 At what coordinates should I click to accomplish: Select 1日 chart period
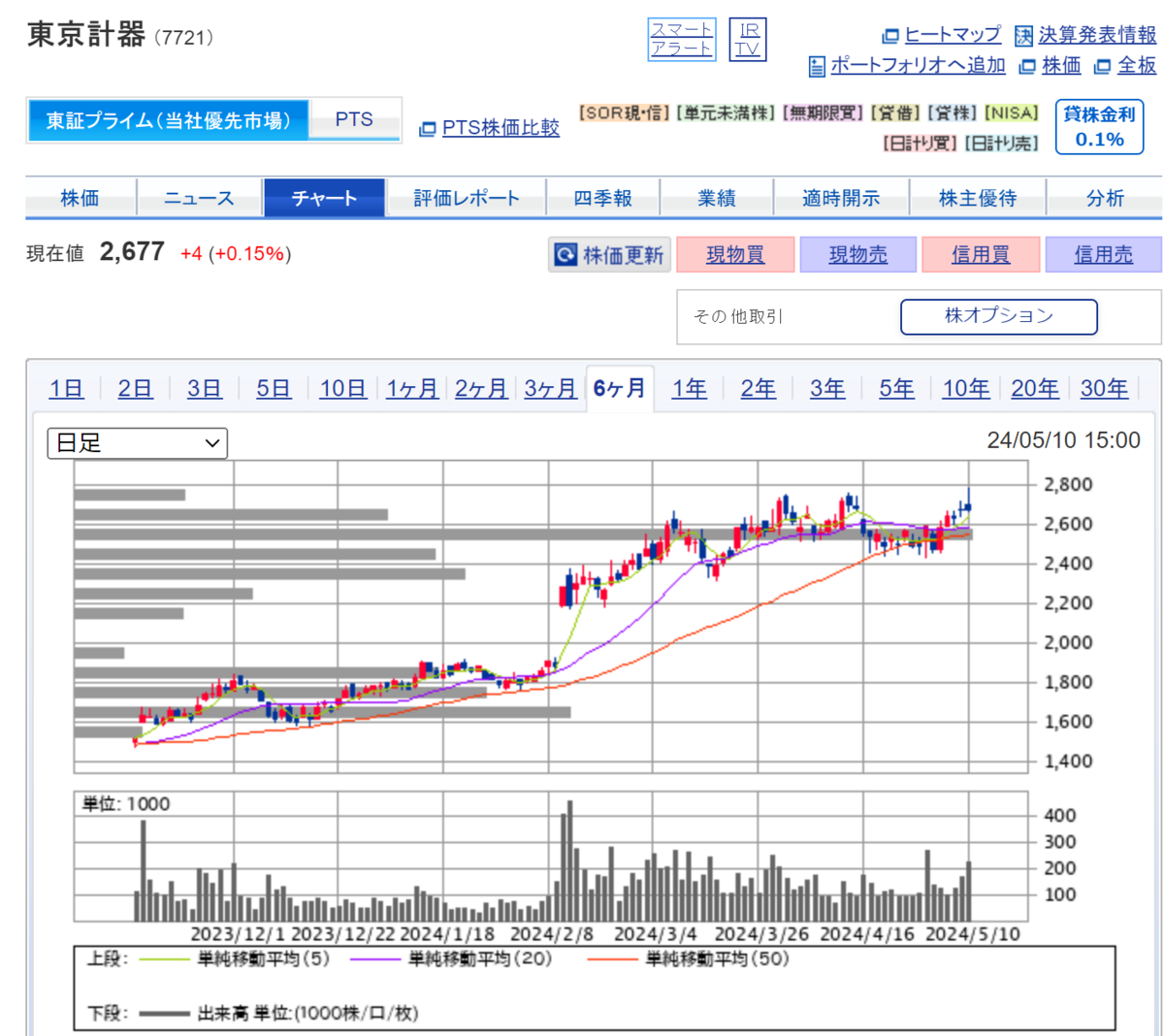tap(67, 389)
